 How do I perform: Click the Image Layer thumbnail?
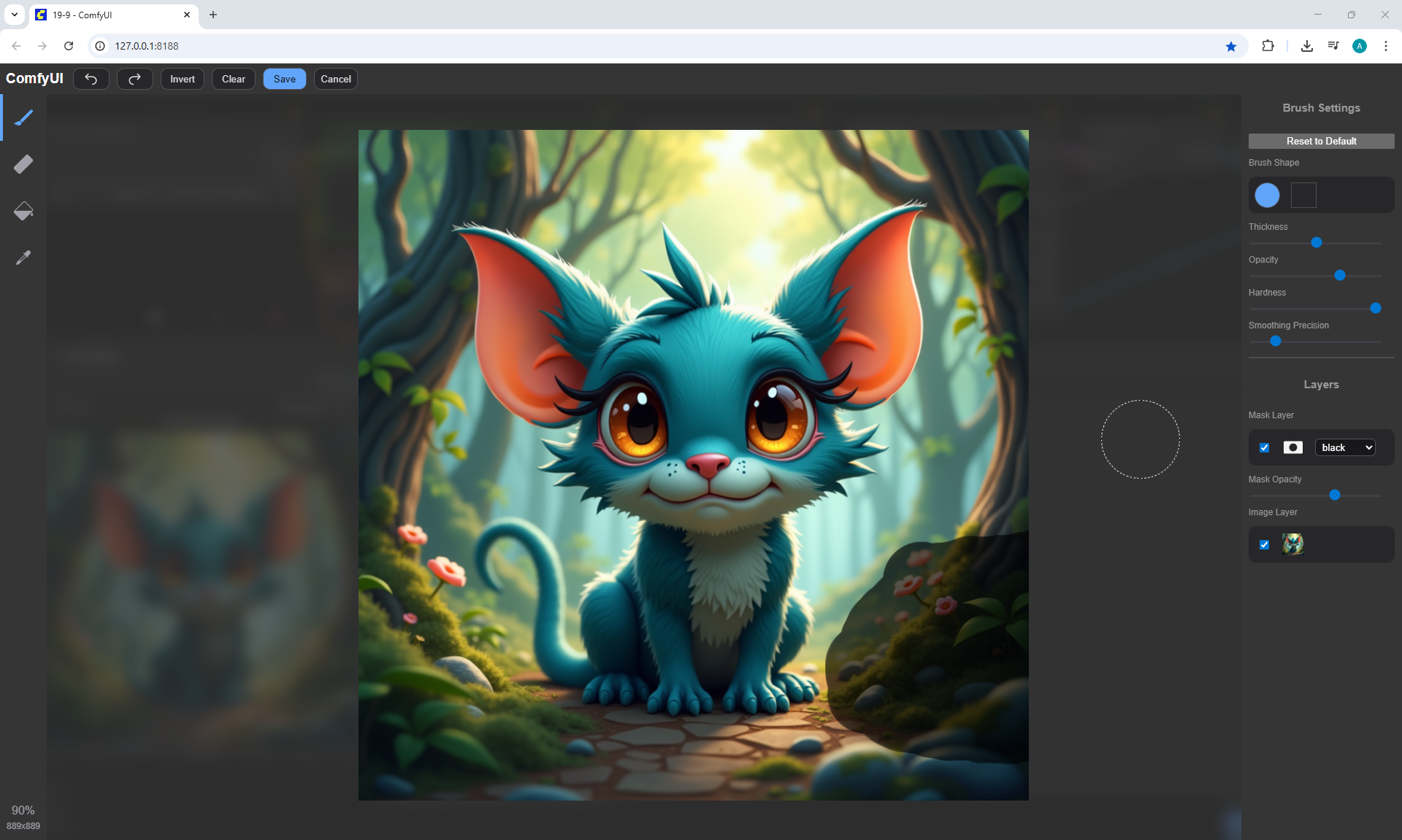1292,544
